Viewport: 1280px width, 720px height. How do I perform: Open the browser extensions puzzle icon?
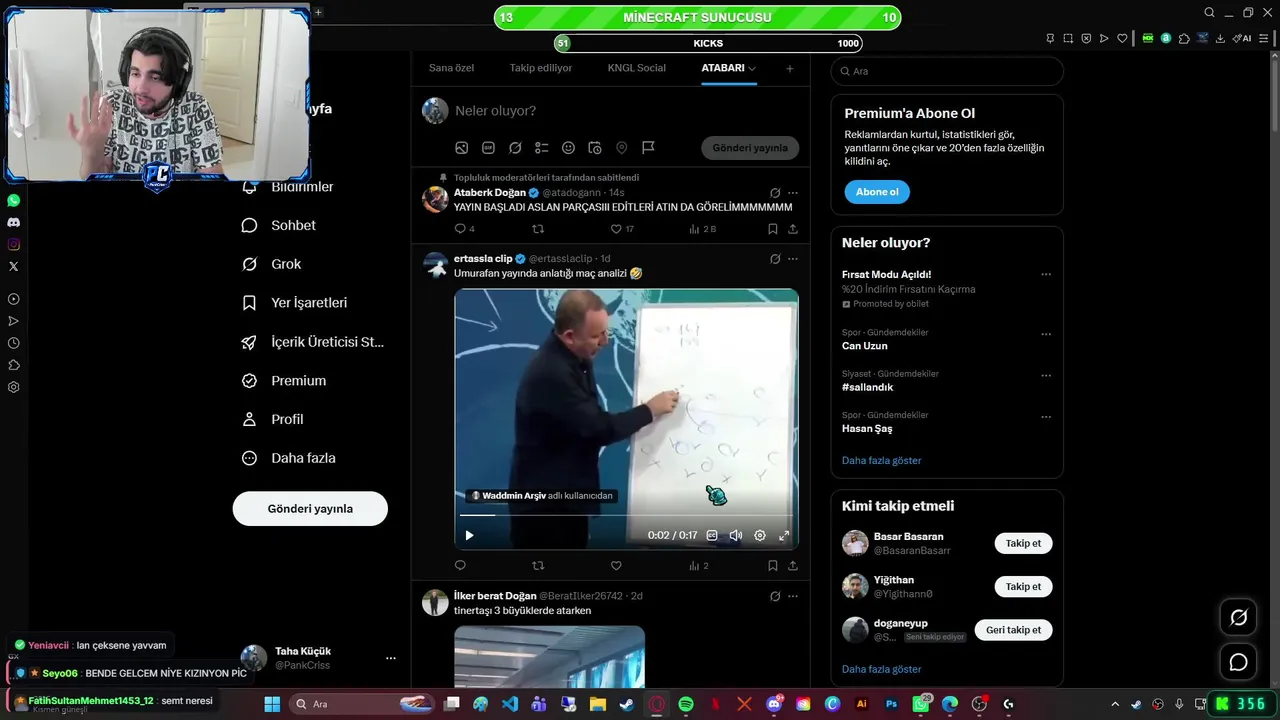tap(1184, 38)
